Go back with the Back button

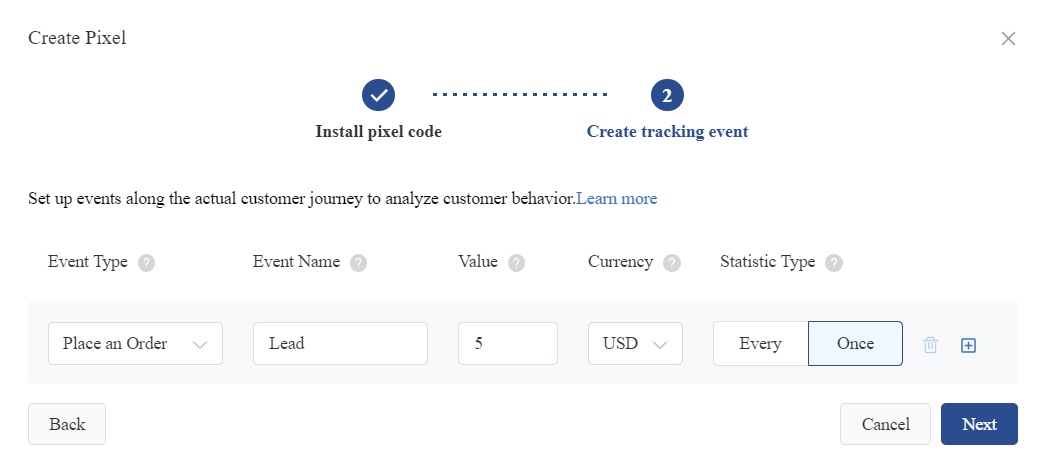[x=67, y=424]
